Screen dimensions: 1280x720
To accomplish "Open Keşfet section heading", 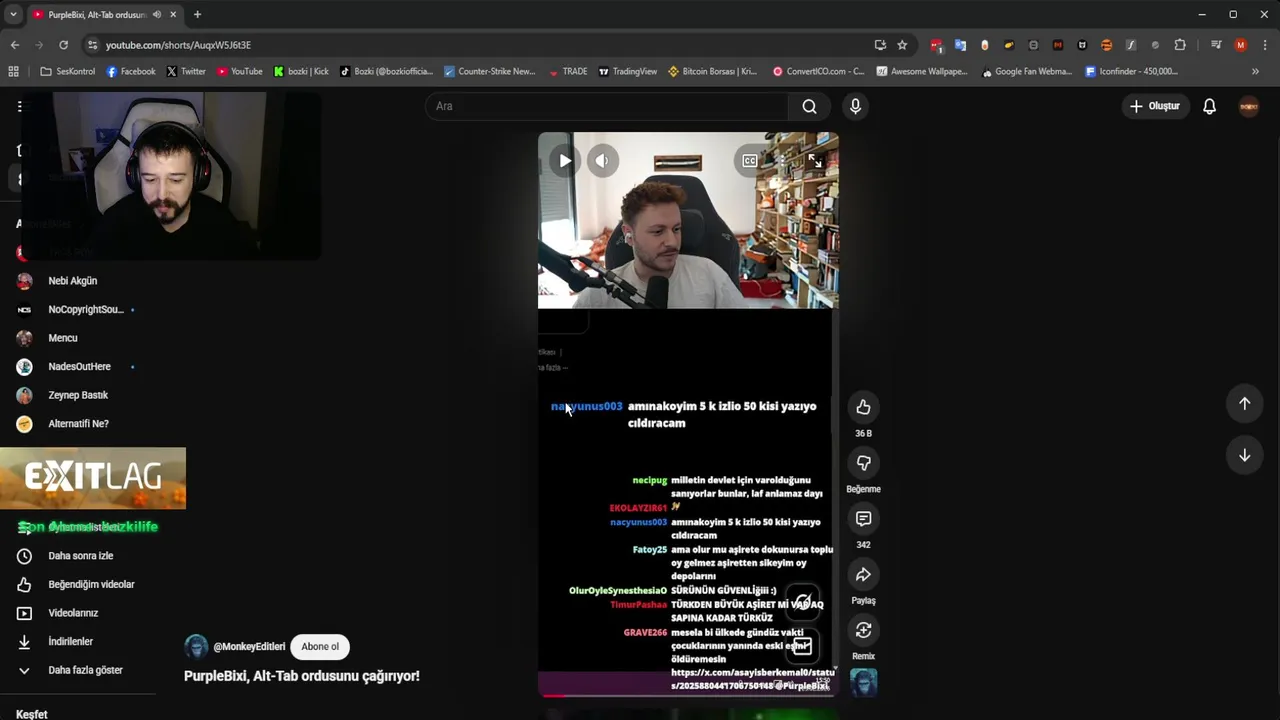I will (x=32, y=714).
